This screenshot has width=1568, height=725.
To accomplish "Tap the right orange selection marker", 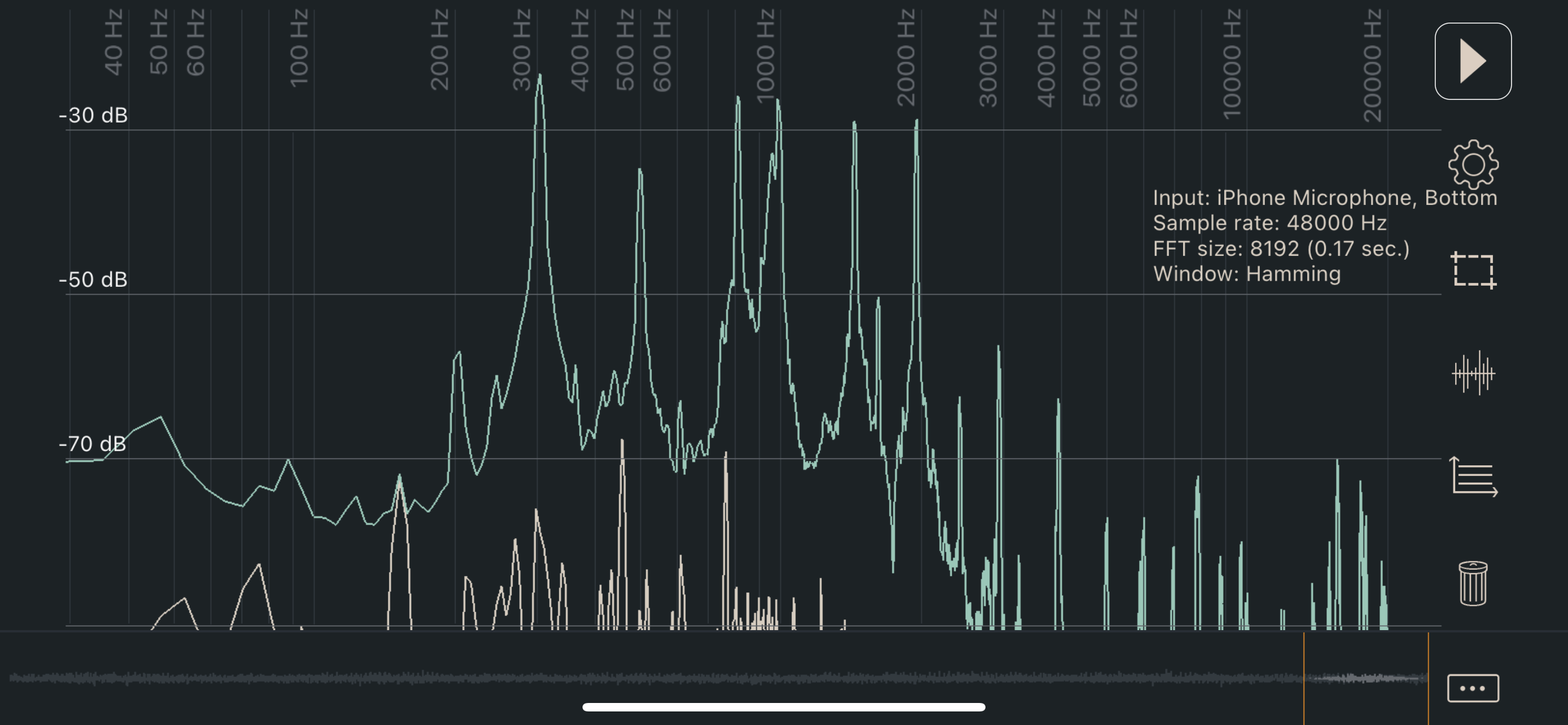I will (1428, 678).
